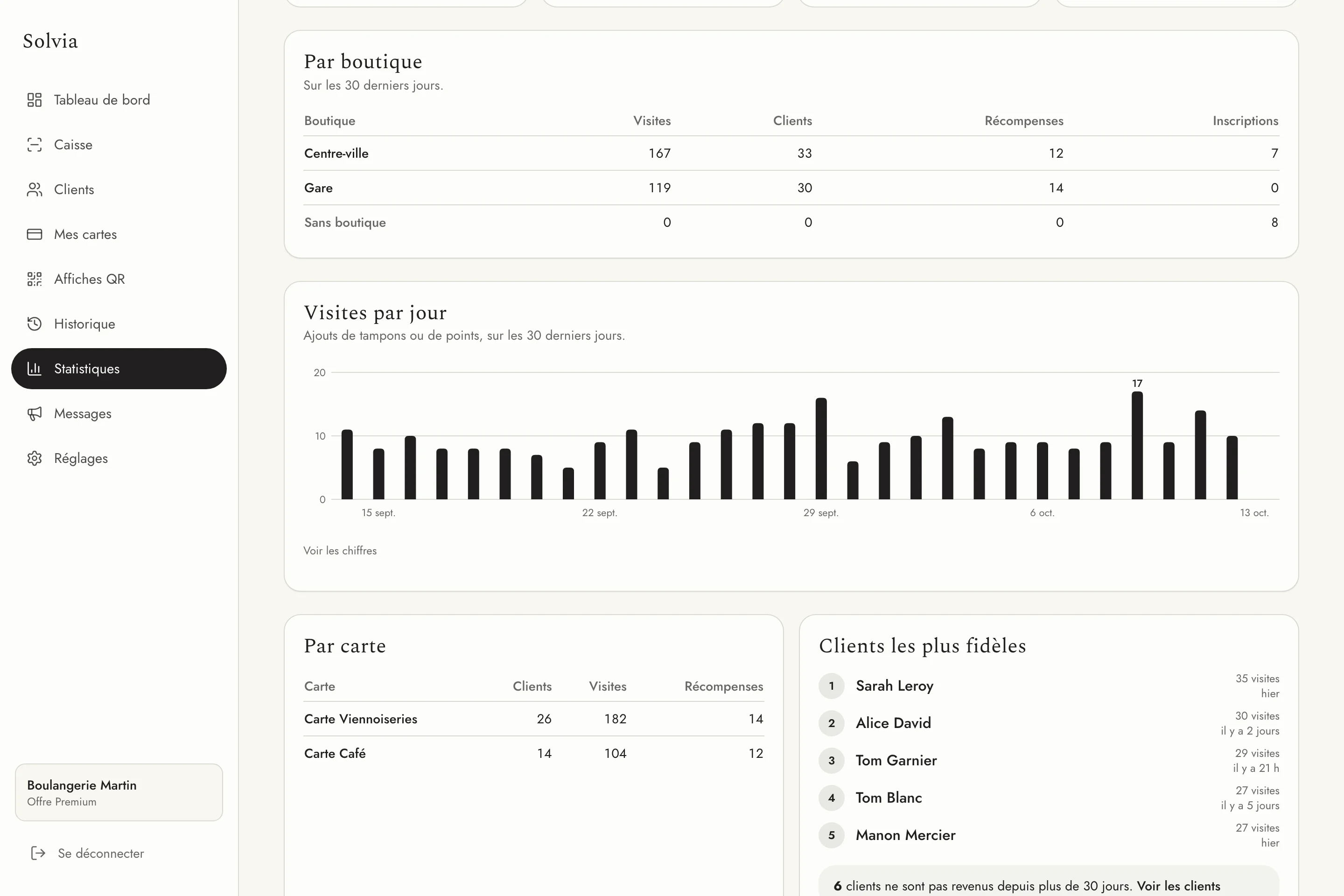Click the 29 sept. axis label

820,512
